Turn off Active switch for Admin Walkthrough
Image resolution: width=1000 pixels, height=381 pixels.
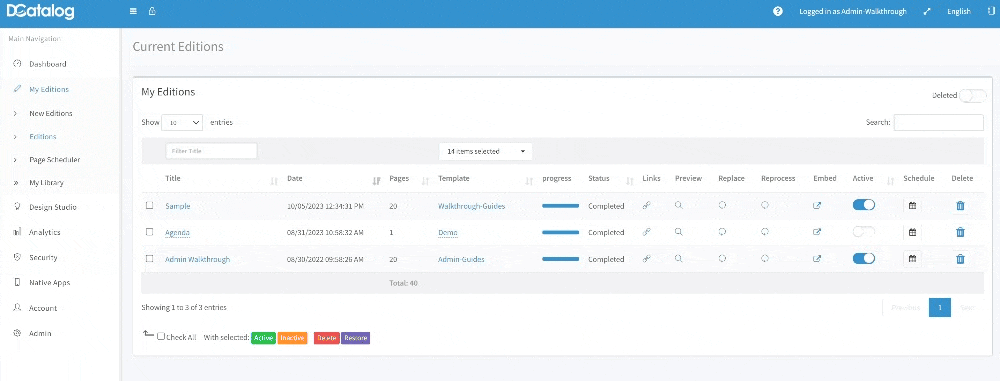[864, 258]
